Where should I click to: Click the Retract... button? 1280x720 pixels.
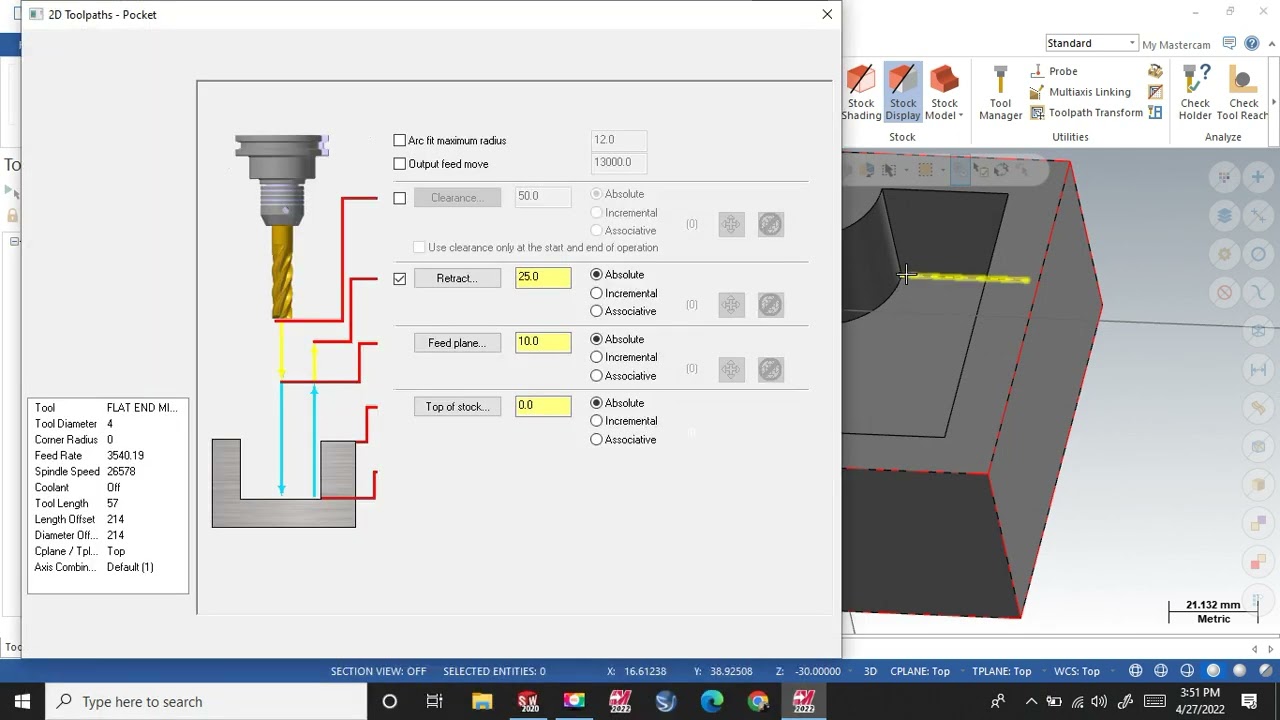(x=457, y=278)
